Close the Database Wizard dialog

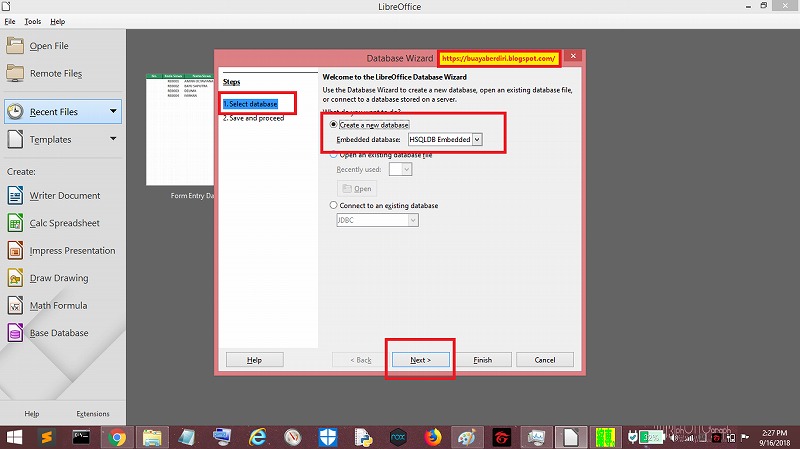coord(573,56)
